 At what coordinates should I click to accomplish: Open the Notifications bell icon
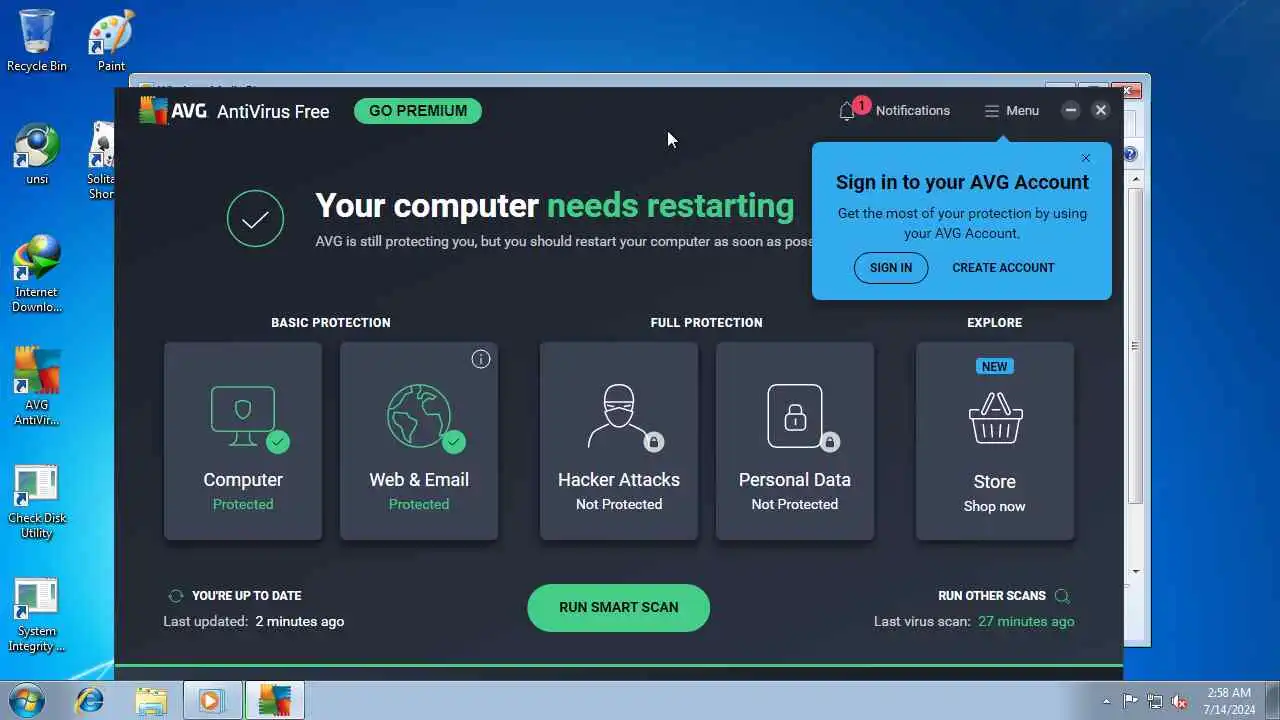point(847,111)
